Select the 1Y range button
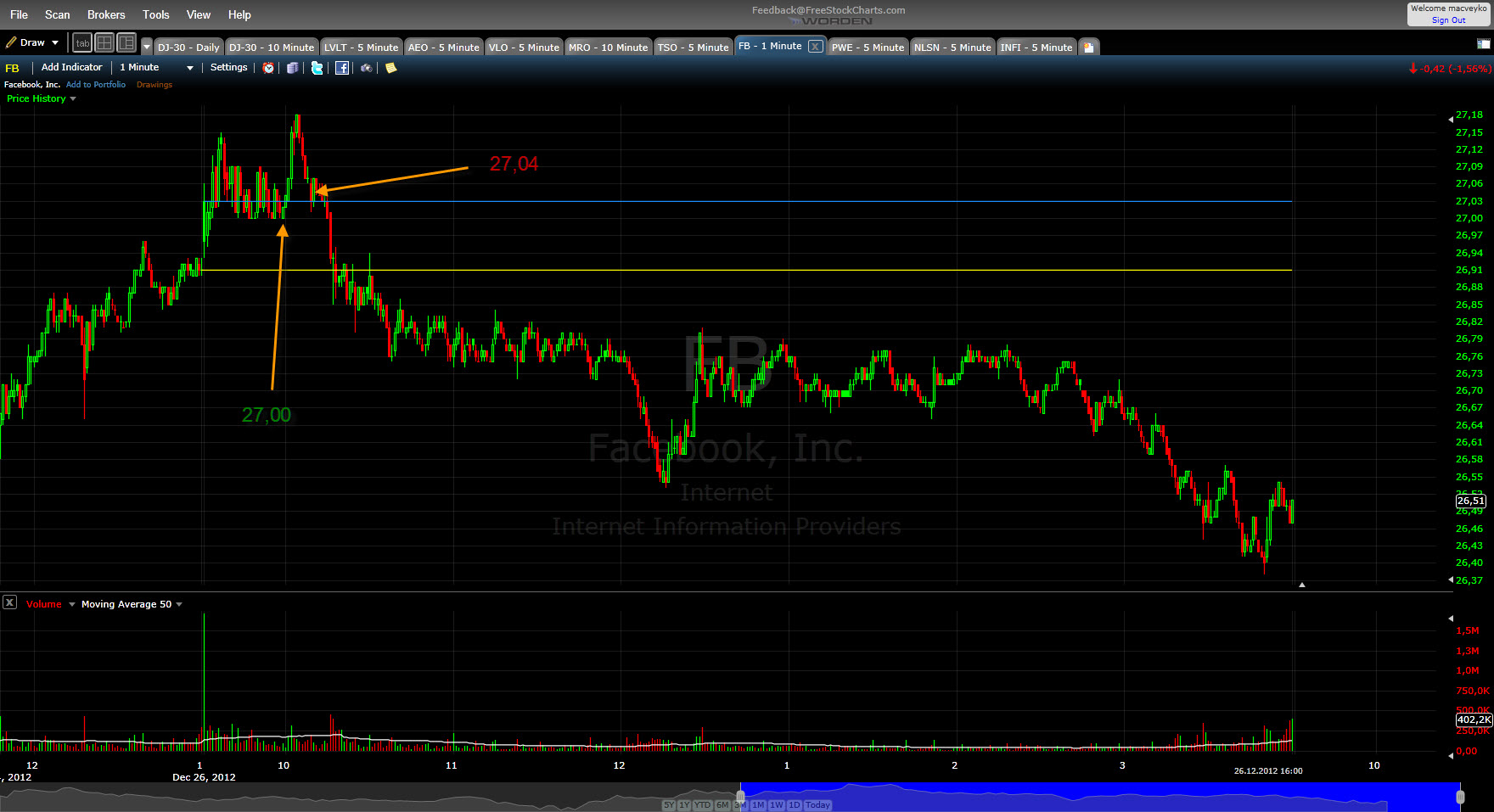The image size is (1494, 812). pos(684,805)
